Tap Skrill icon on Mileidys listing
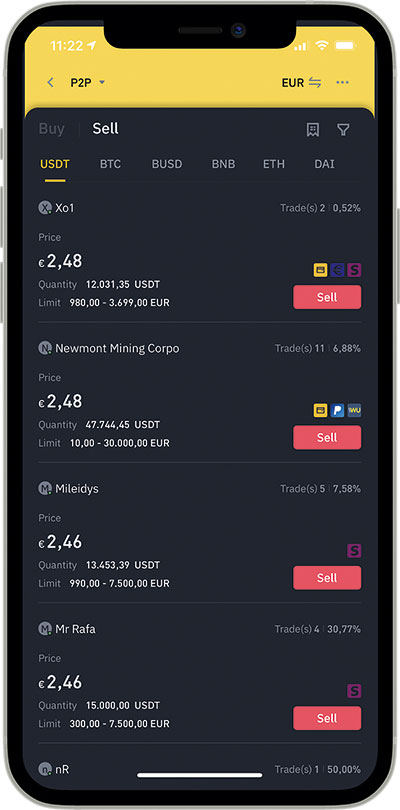The height and width of the screenshot is (810, 400). (x=354, y=551)
